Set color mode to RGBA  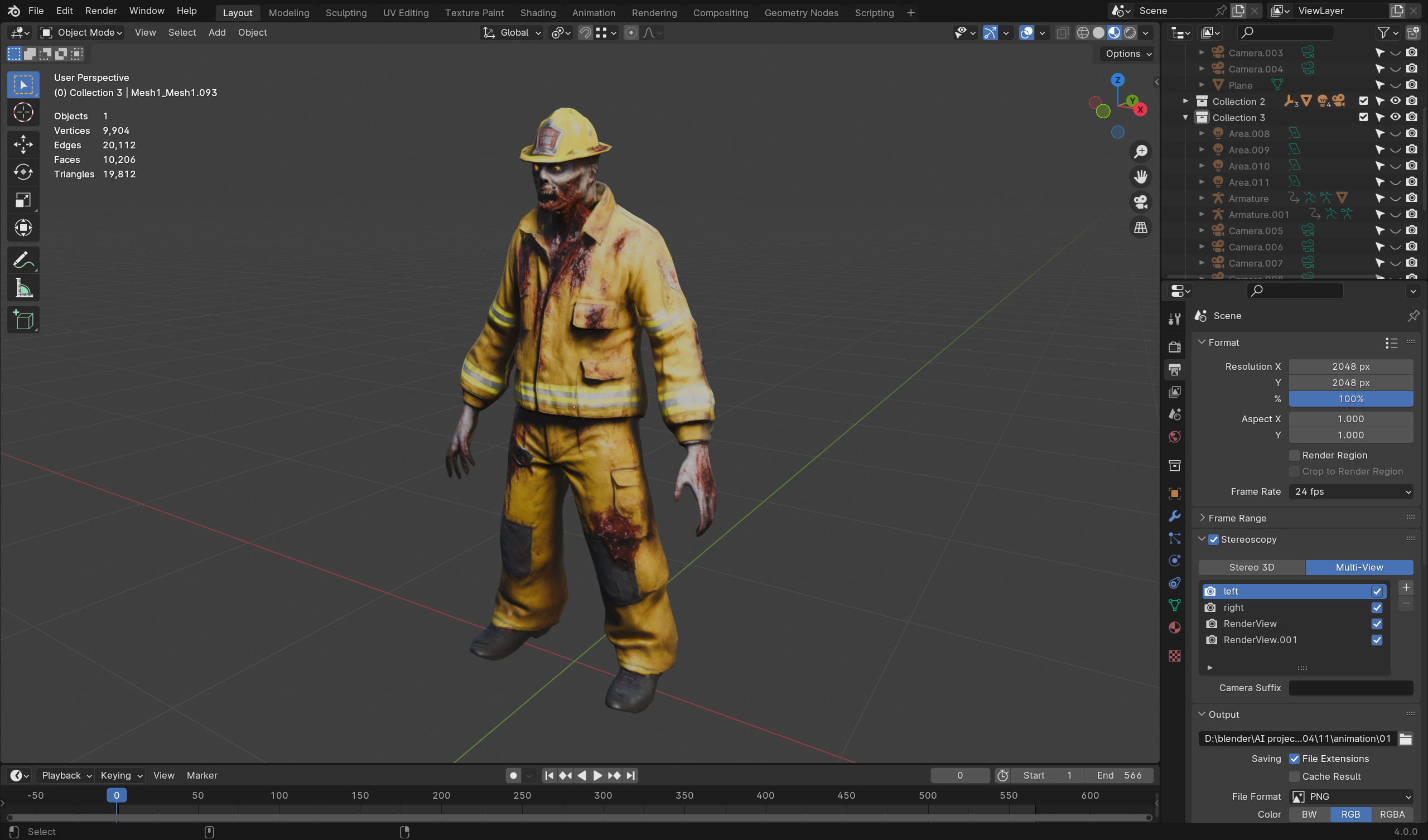pyautogui.click(x=1392, y=814)
